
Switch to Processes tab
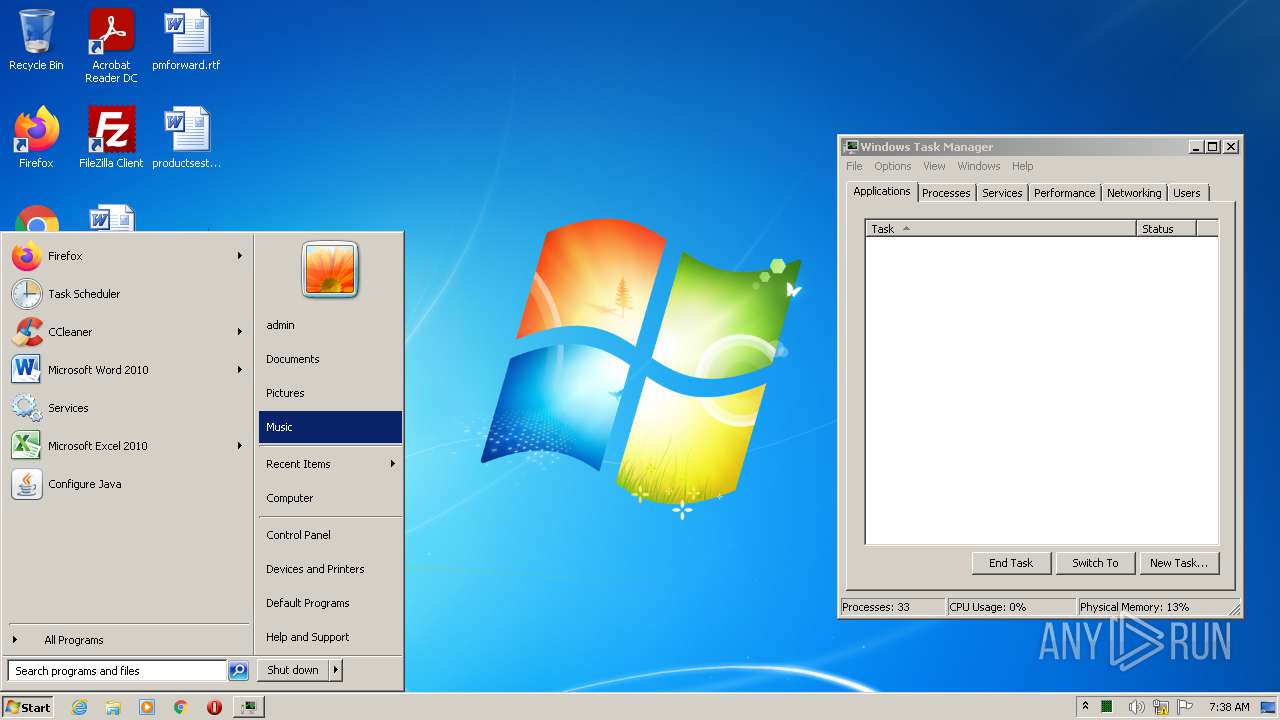[946, 193]
